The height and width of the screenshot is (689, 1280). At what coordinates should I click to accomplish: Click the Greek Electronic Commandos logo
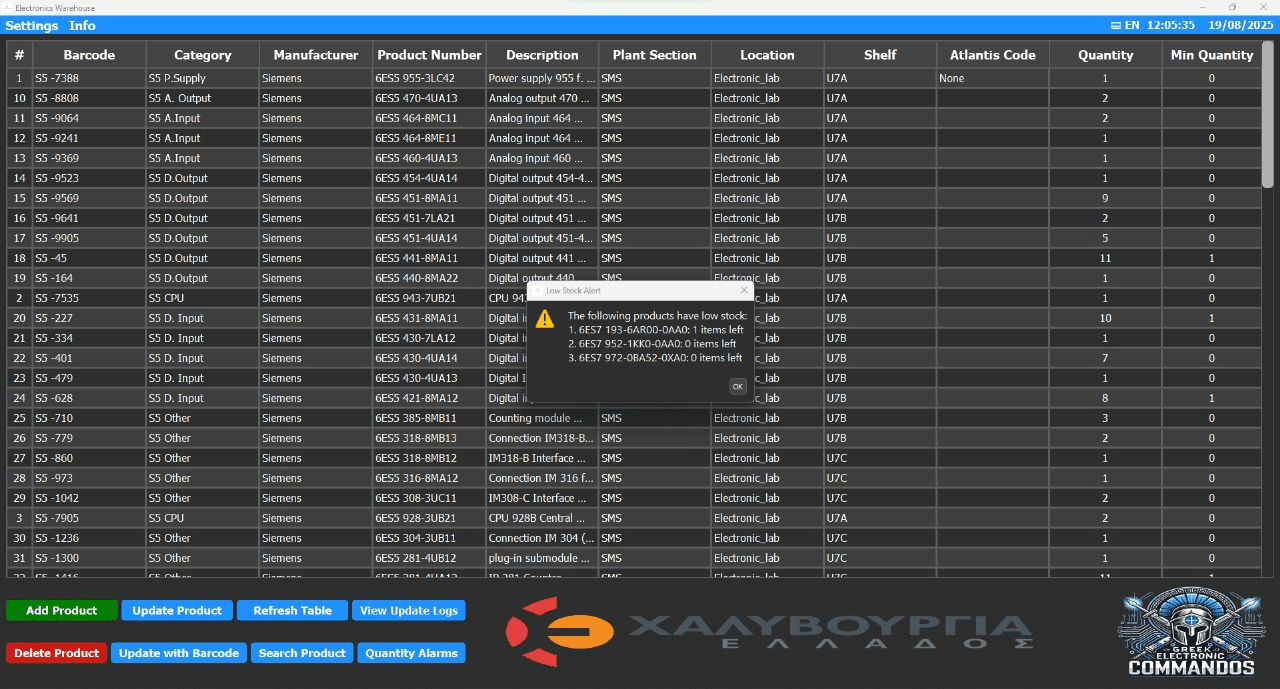pyautogui.click(x=1190, y=632)
